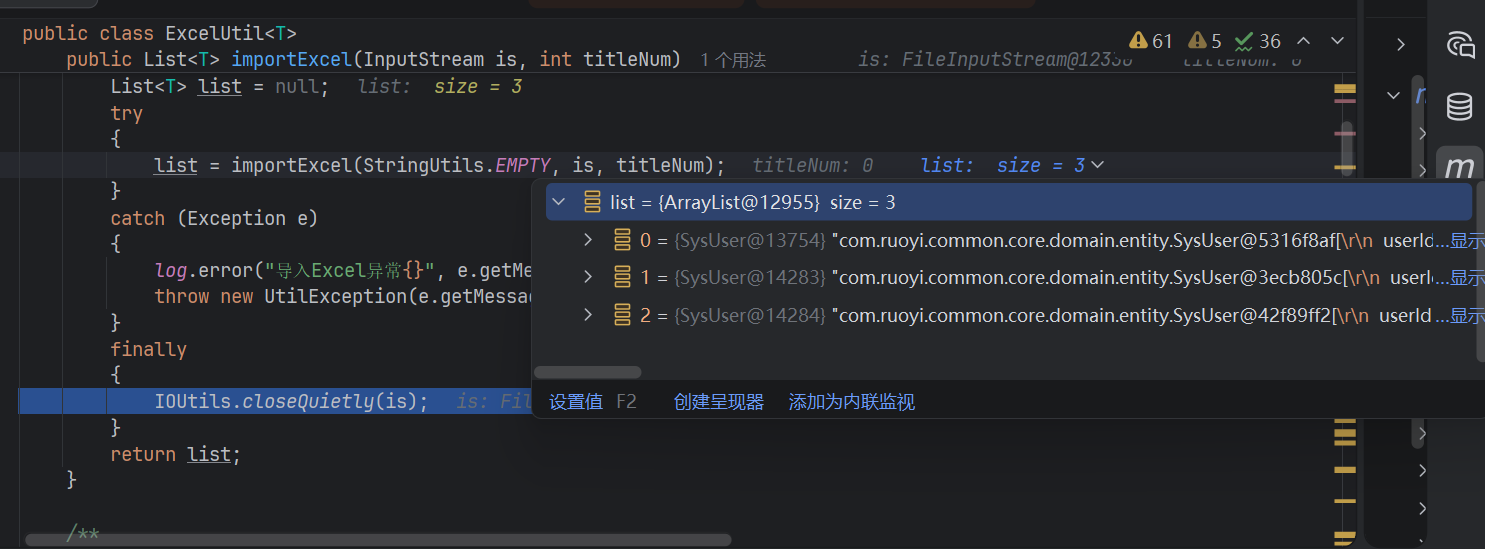Click the popup vertical scrollbar

click(1480, 270)
